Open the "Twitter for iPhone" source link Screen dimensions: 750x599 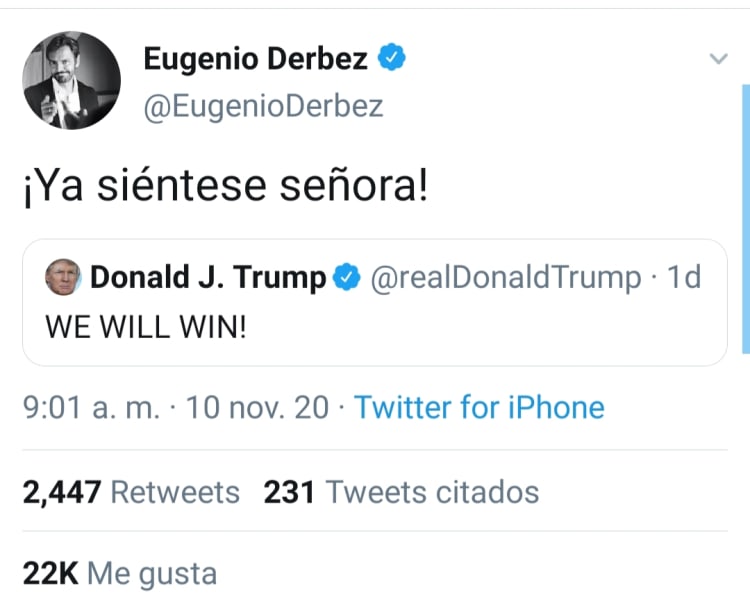[479, 407]
